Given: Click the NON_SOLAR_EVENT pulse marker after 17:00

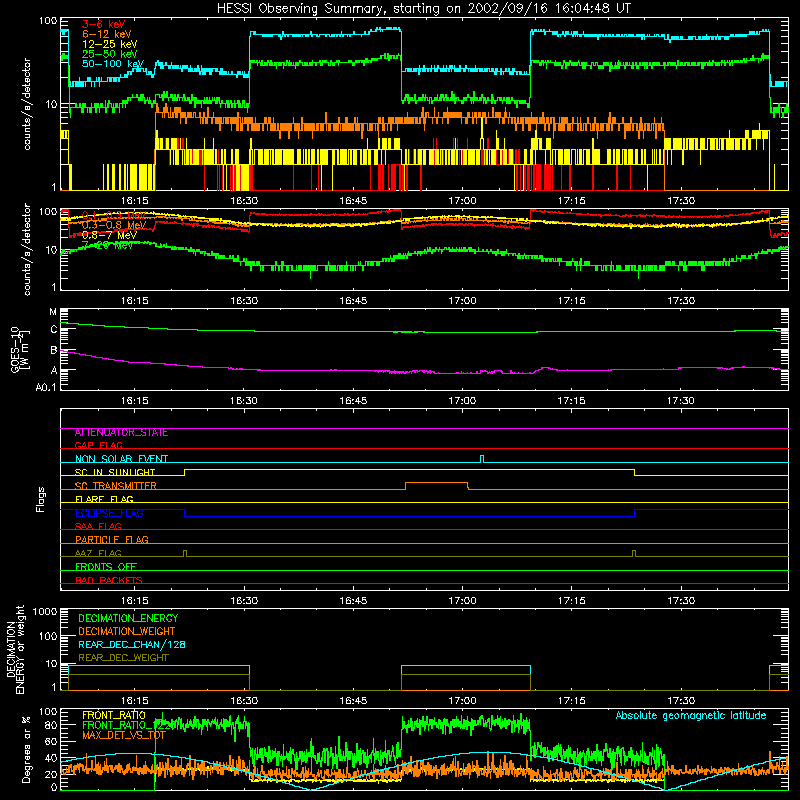Looking at the screenshot, I should pyautogui.click(x=482, y=459).
